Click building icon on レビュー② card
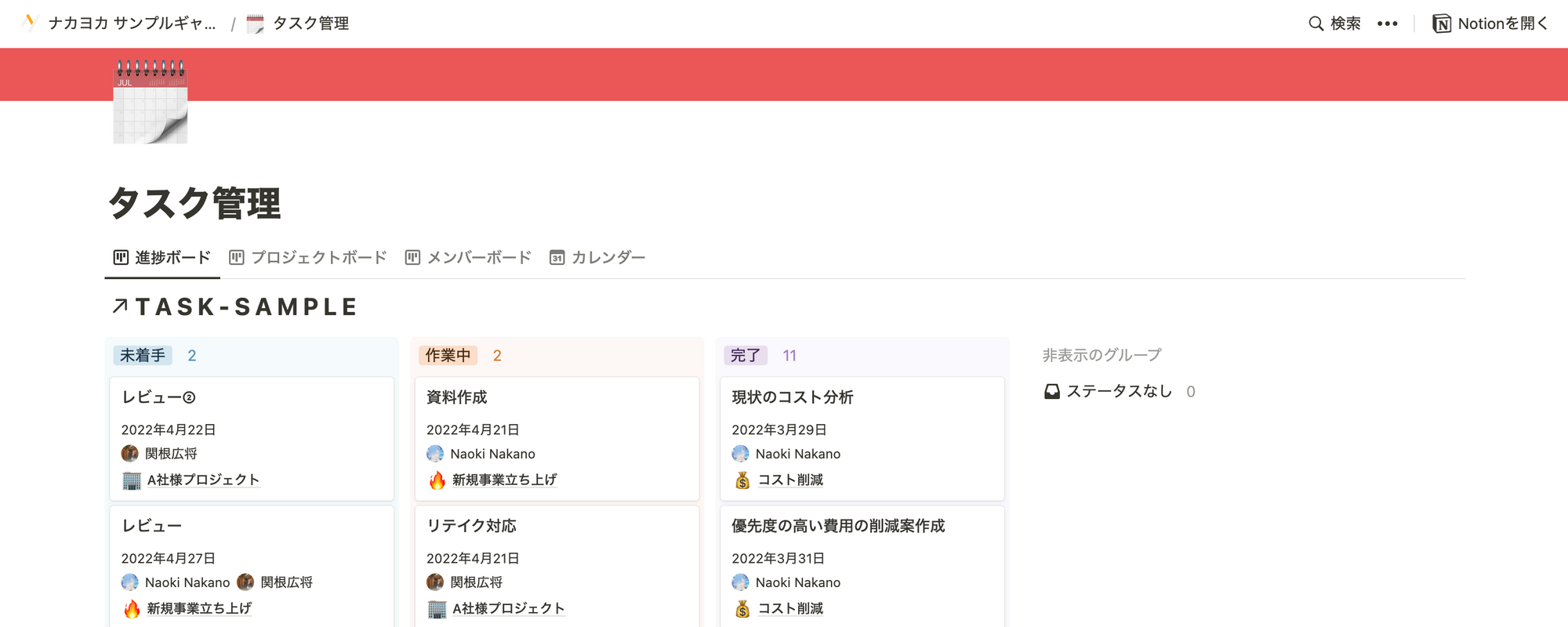Screen dimensions: 1568x627 (132, 480)
